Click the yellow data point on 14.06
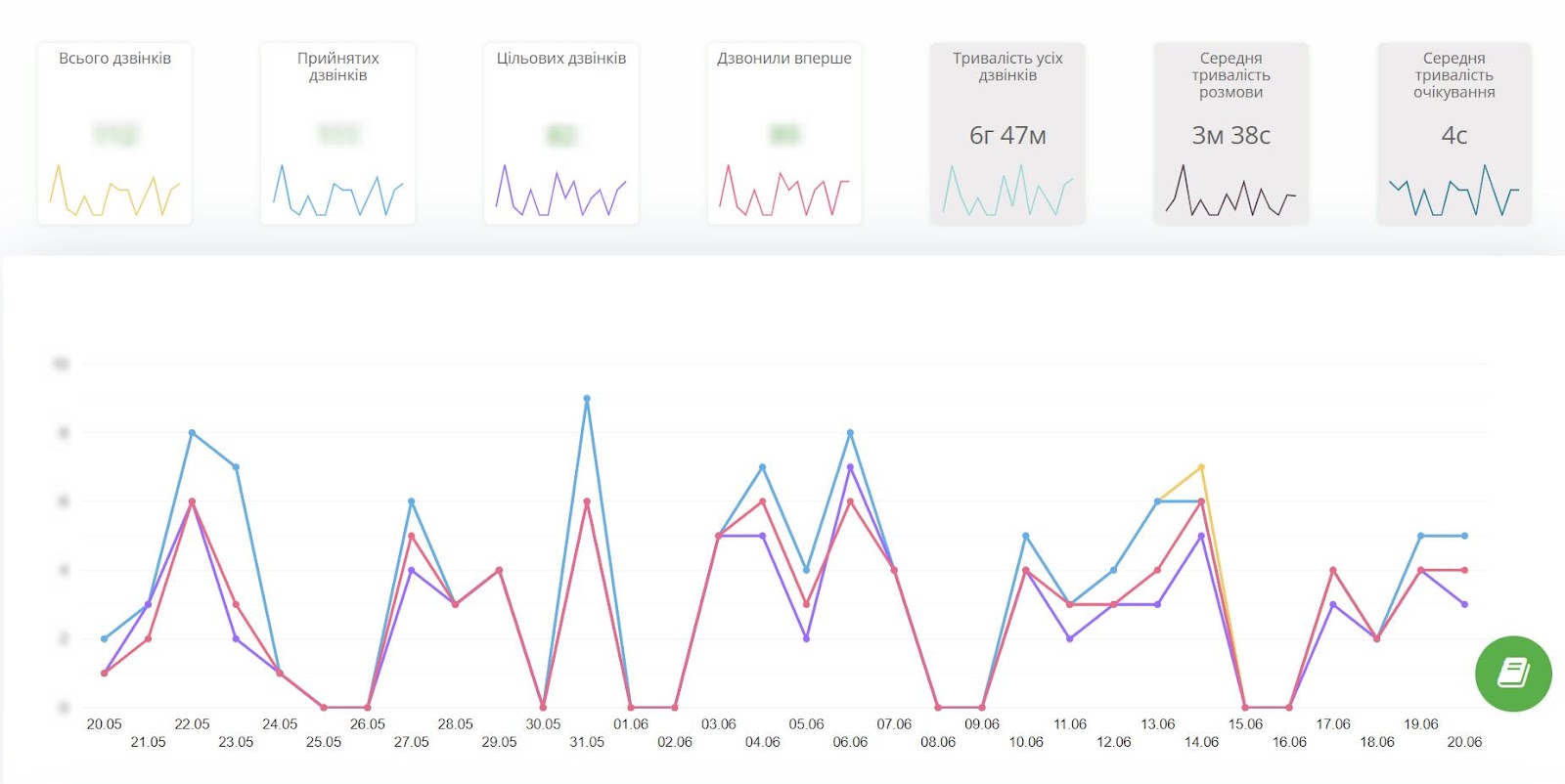The image size is (1565, 784). coord(1201,467)
